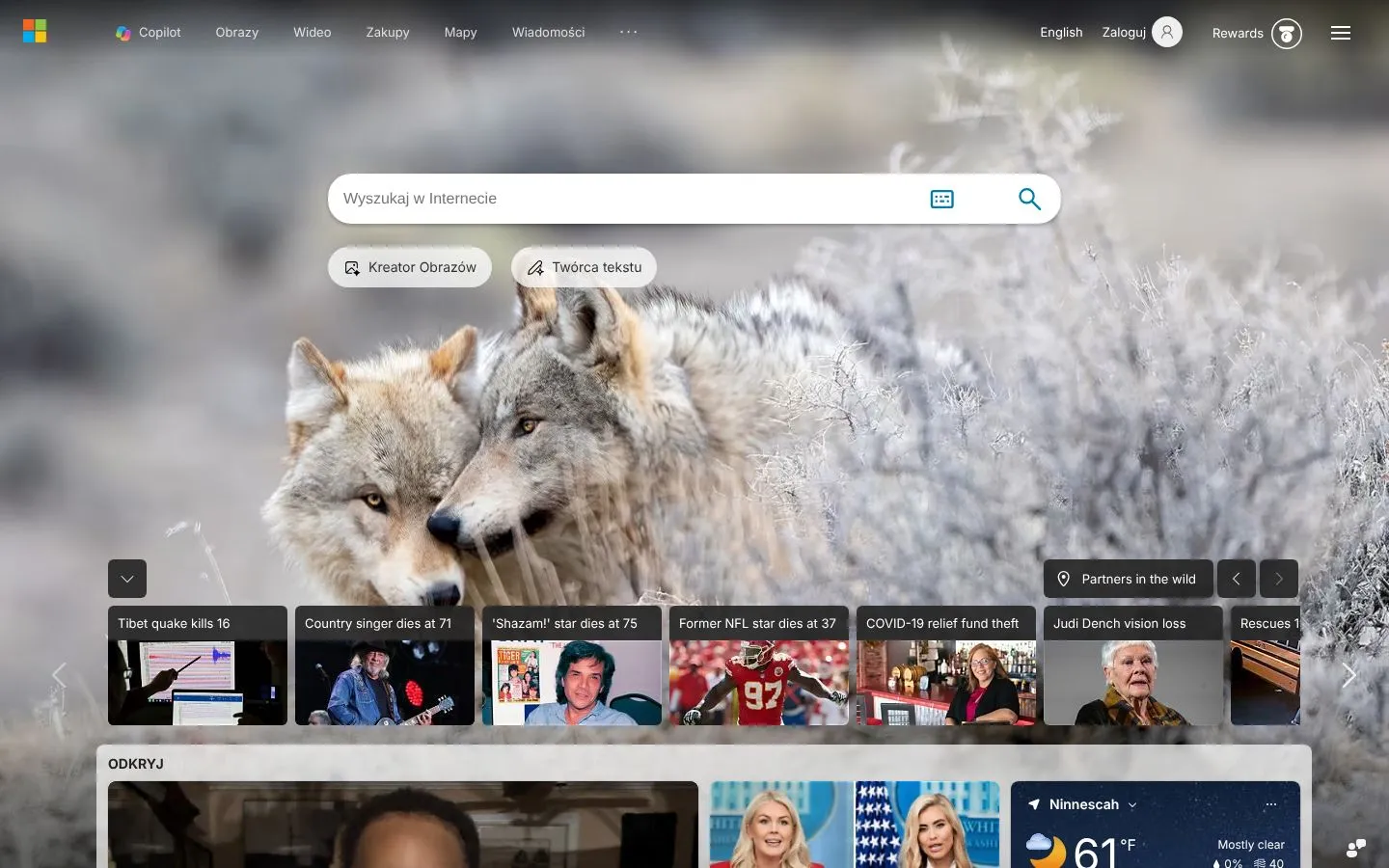Click the 61°F temperature in weather card
The height and width of the screenshot is (868, 1389).
click(1104, 852)
